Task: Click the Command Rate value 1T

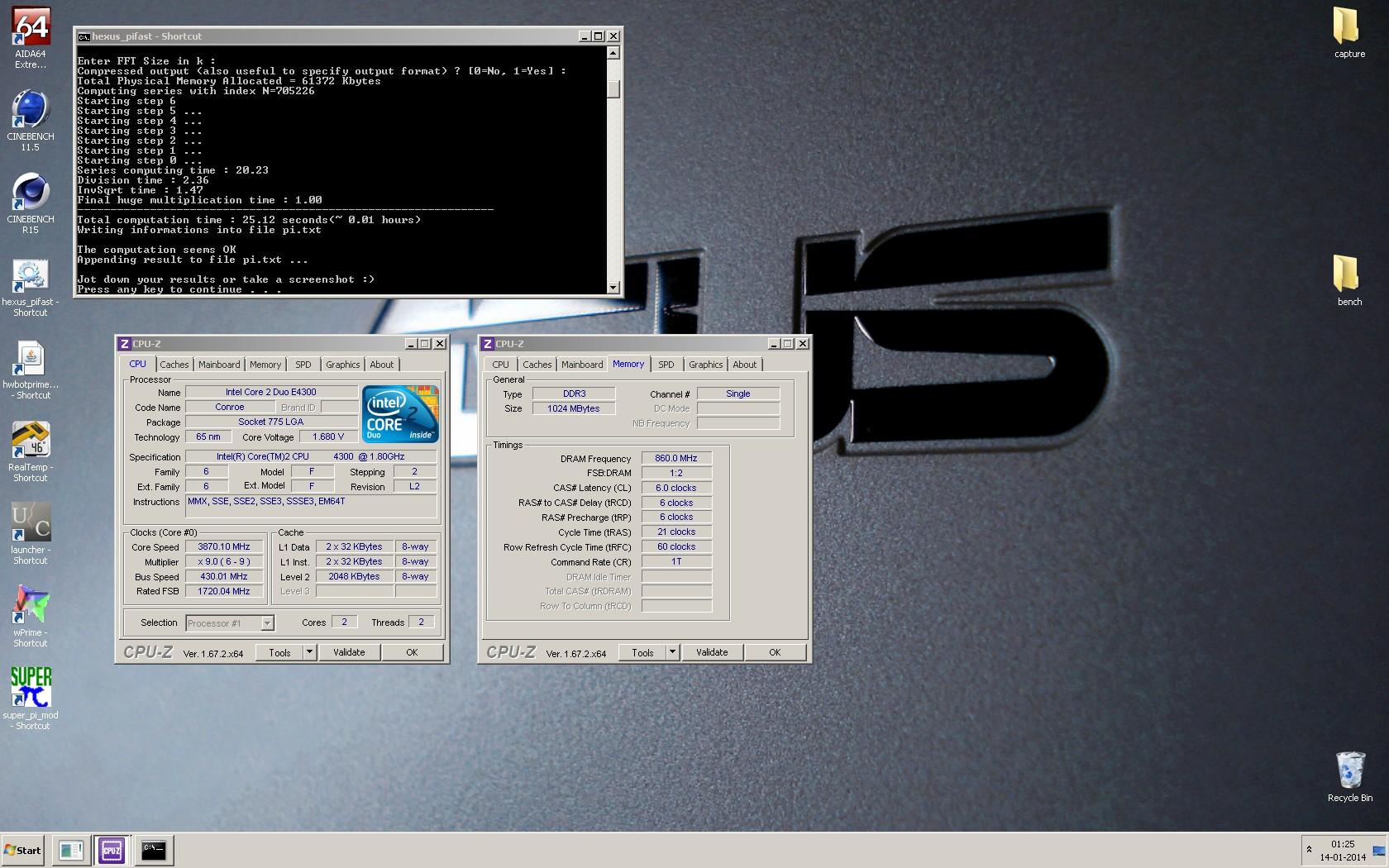Action: 676,561
